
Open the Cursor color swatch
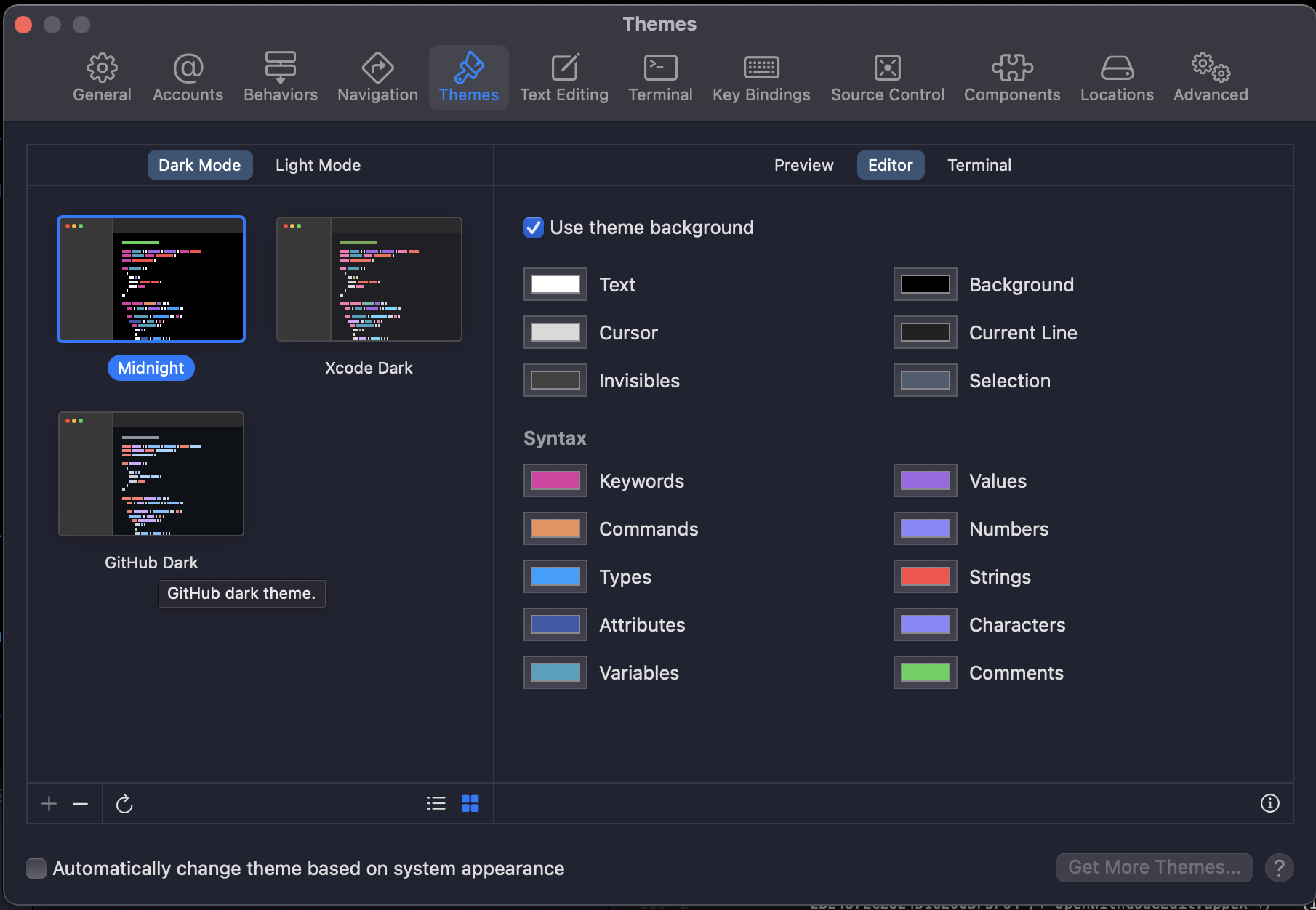(x=555, y=332)
